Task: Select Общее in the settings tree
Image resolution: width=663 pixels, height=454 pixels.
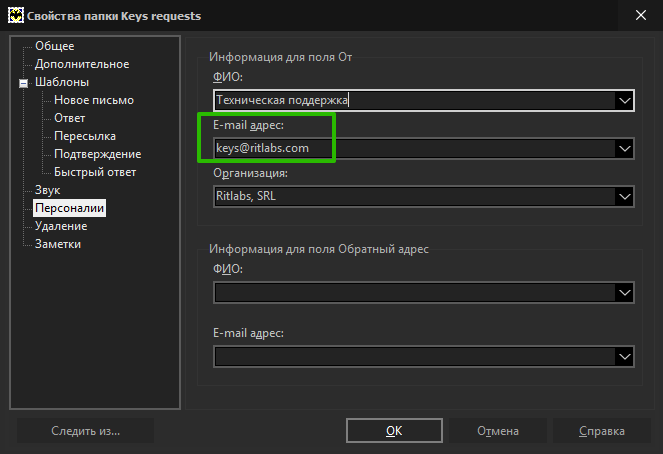Action: coord(55,46)
